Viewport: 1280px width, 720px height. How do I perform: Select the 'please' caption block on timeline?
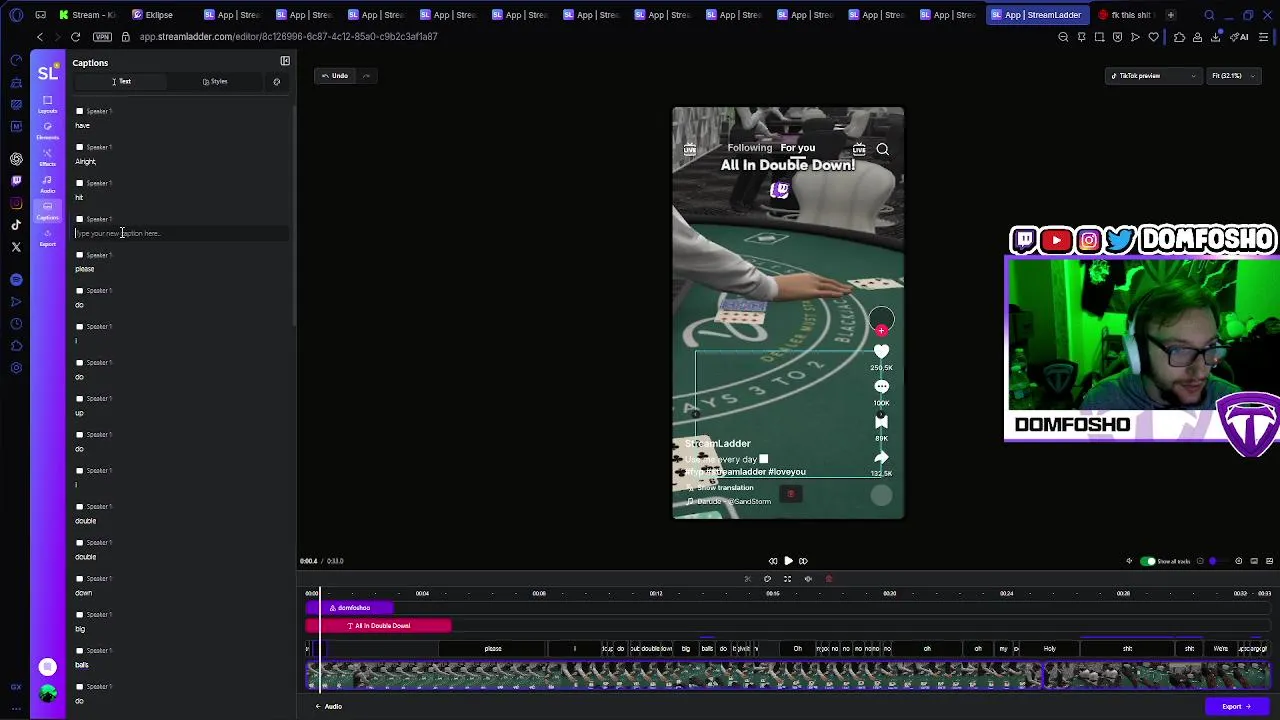tap(493, 649)
